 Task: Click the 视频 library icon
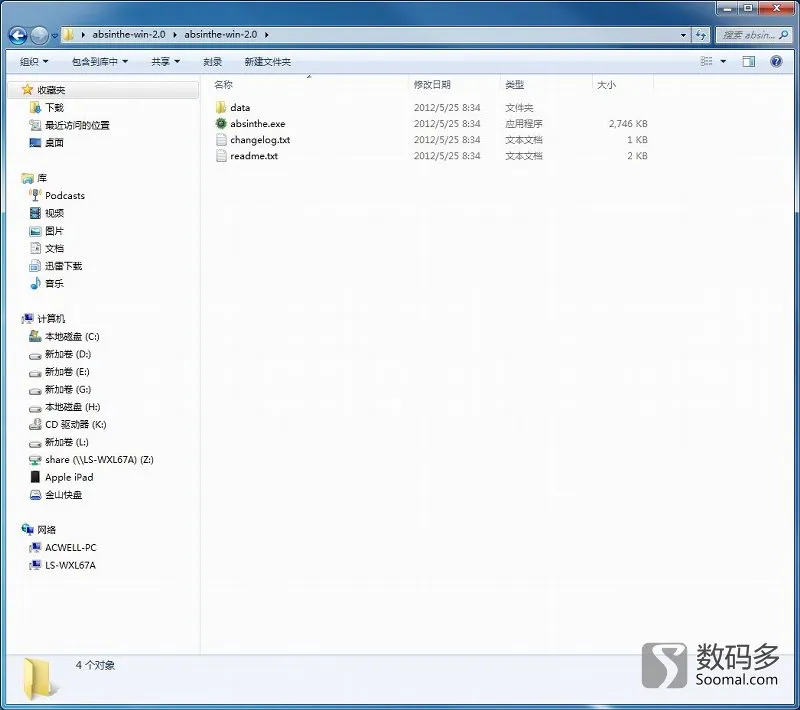pyautogui.click(x=35, y=213)
